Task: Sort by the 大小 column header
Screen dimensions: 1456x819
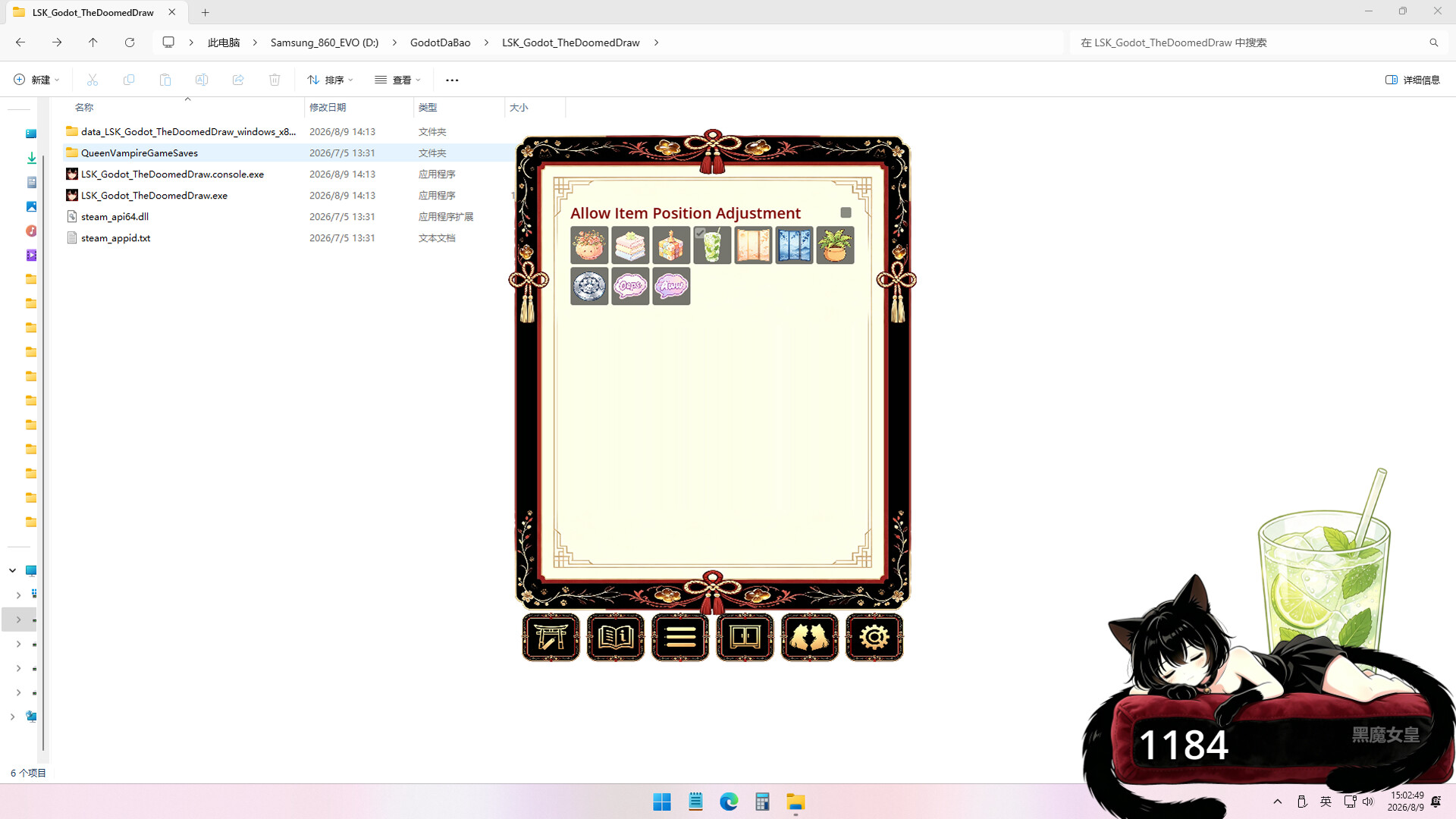Action: pyautogui.click(x=535, y=108)
